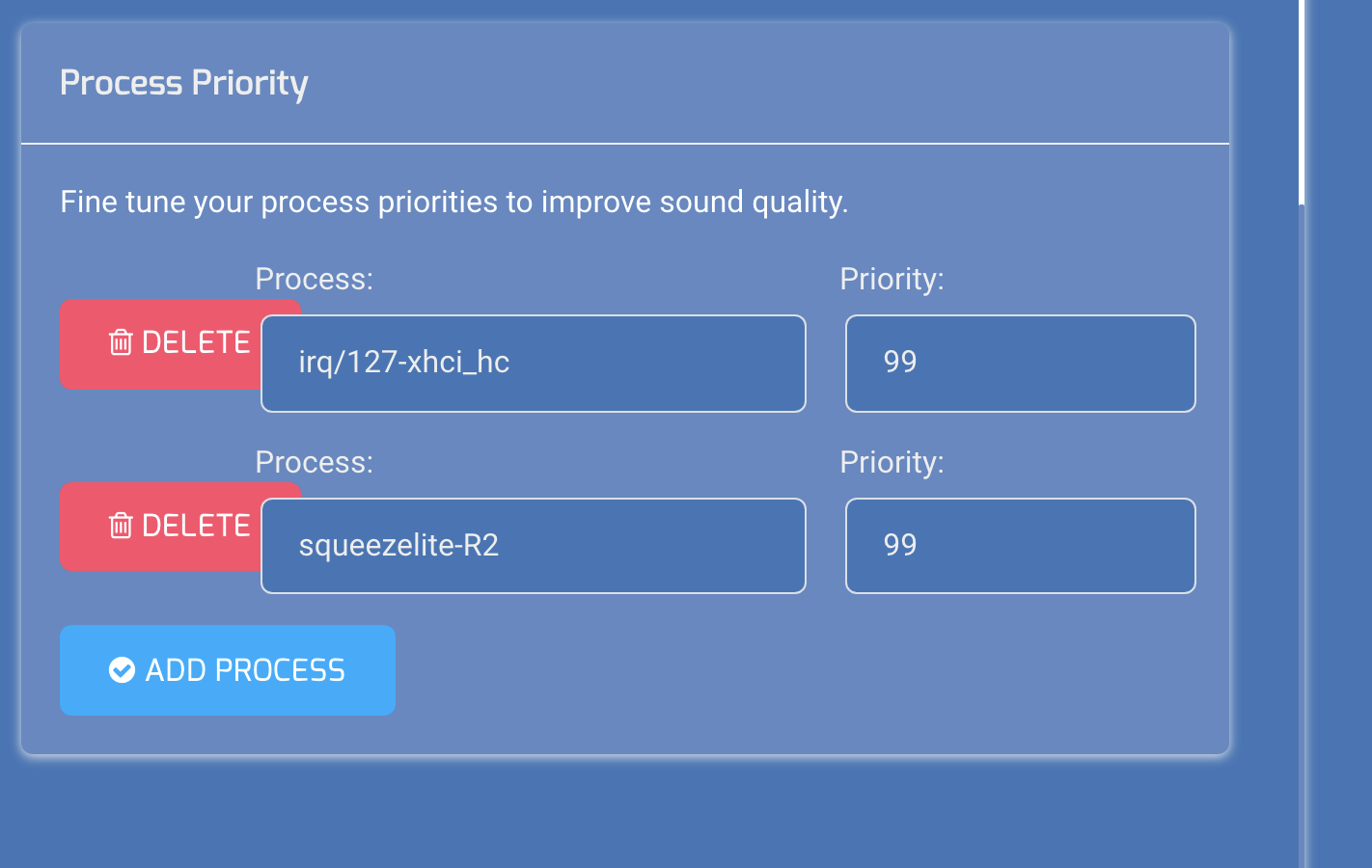Select the priority field for irq/127-xhci_hc

[1021, 364]
